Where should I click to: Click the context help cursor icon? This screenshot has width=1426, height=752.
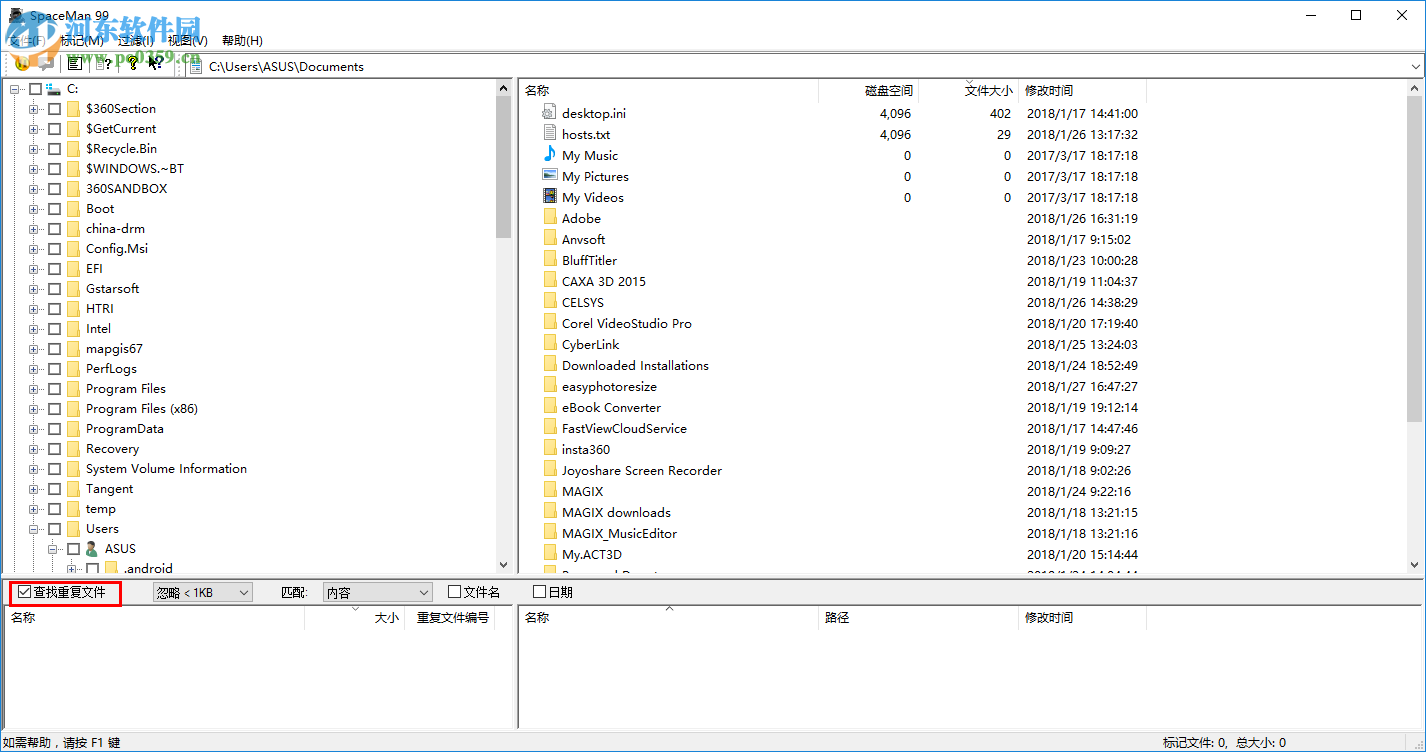click(155, 64)
